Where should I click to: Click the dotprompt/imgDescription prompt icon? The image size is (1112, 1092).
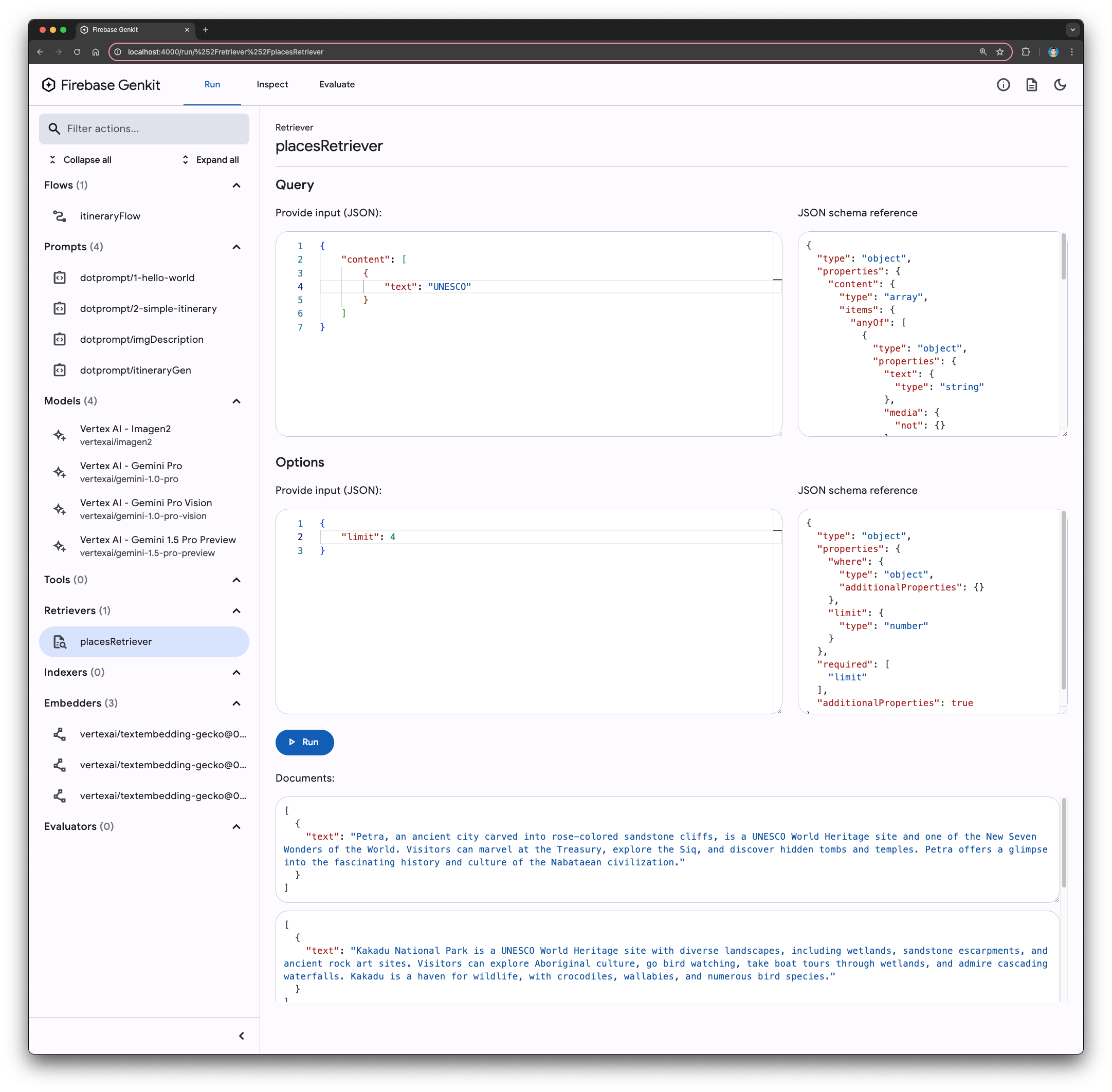click(60, 340)
